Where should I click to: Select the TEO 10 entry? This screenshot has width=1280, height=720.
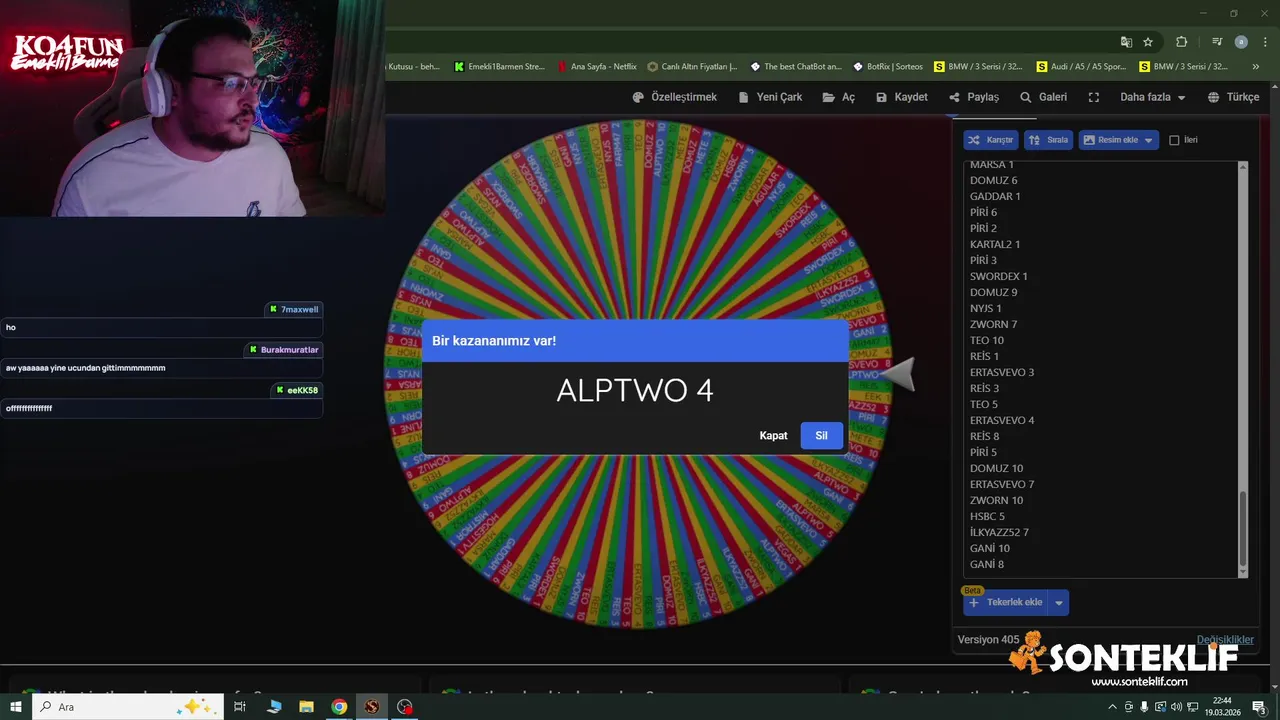click(987, 340)
